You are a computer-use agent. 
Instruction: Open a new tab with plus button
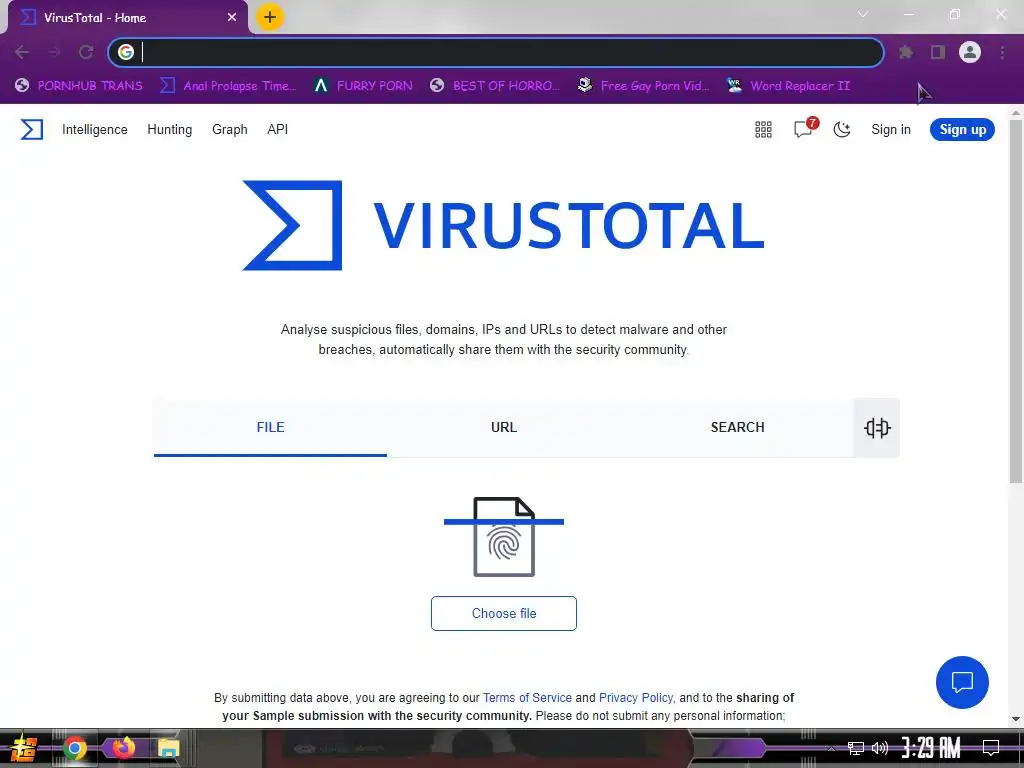point(270,17)
